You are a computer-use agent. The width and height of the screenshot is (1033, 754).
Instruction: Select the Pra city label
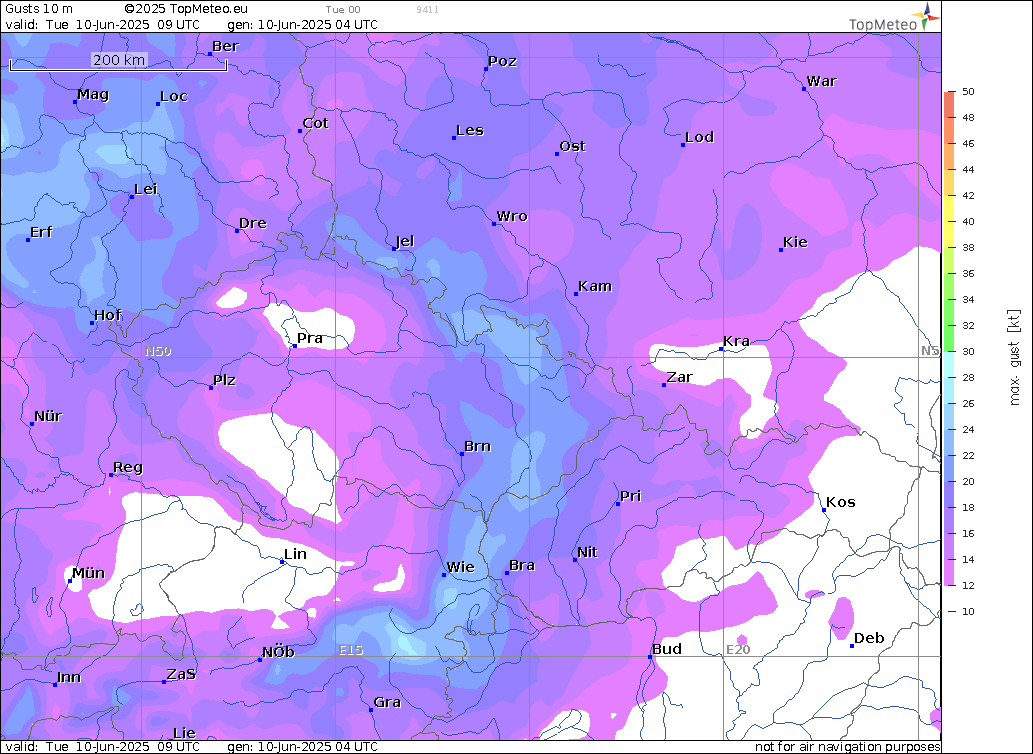tap(310, 338)
